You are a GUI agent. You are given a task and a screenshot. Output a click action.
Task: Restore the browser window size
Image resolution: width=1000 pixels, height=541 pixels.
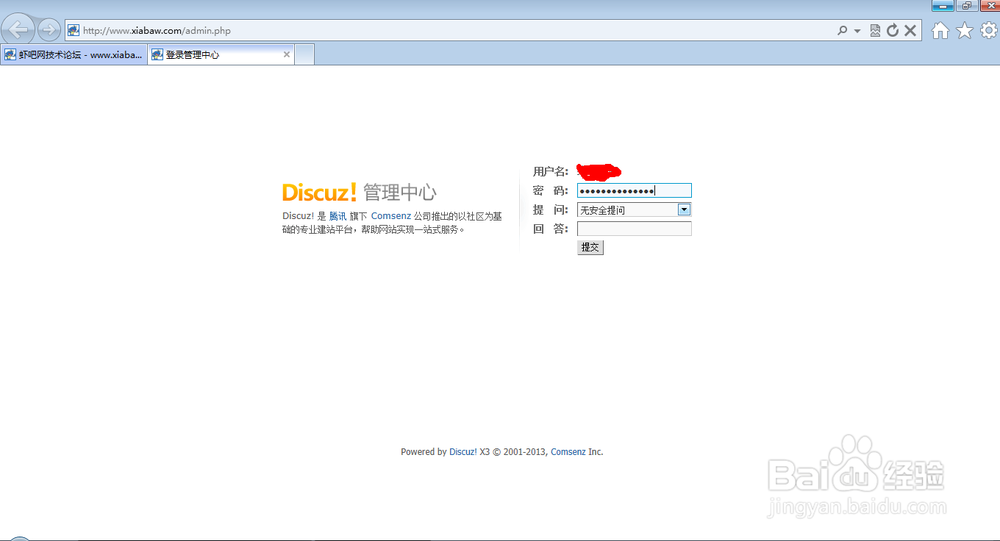[x=966, y=6]
